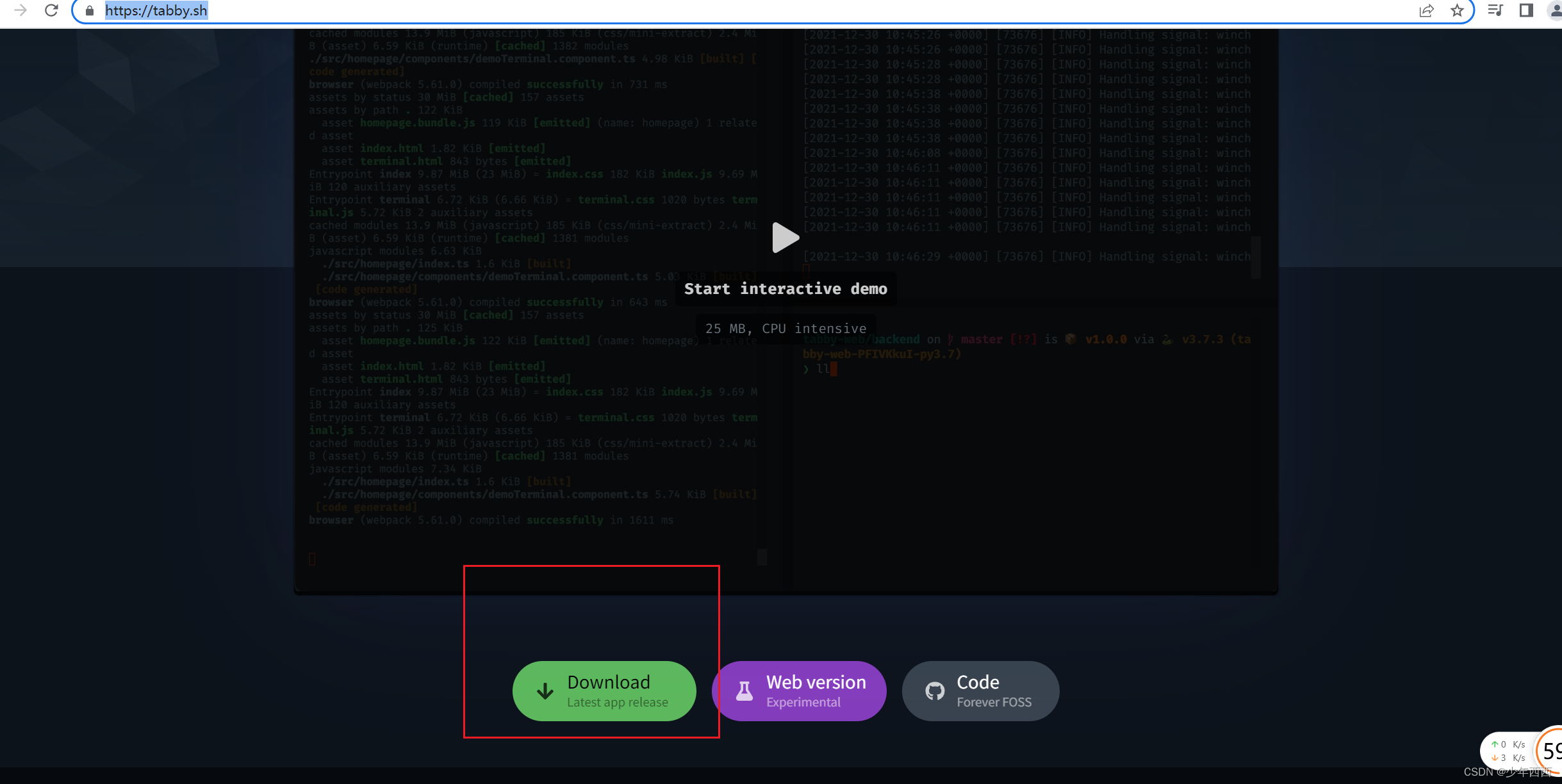Open the media controls icon
Screen dimensions: 1562x784
tap(1495, 10)
